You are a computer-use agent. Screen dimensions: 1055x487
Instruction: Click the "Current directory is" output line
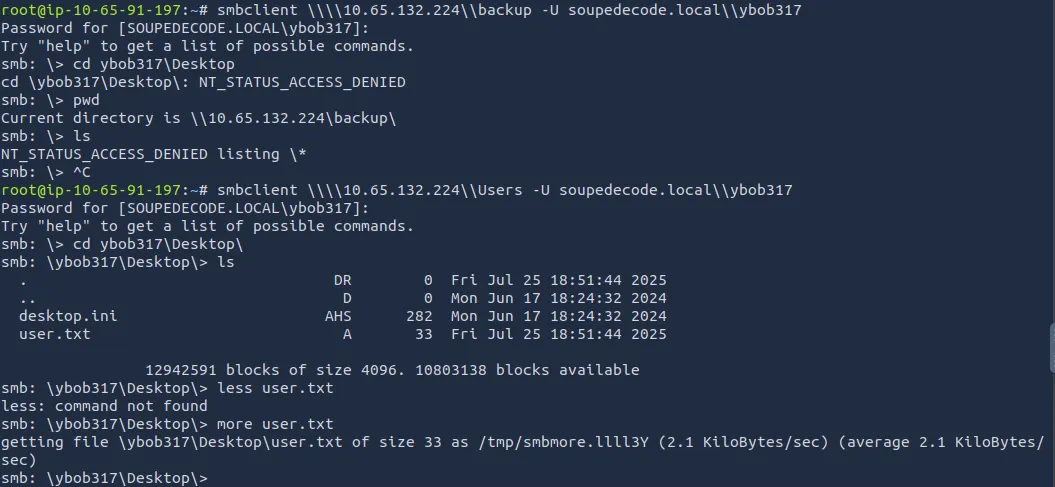(x=199, y=118)
